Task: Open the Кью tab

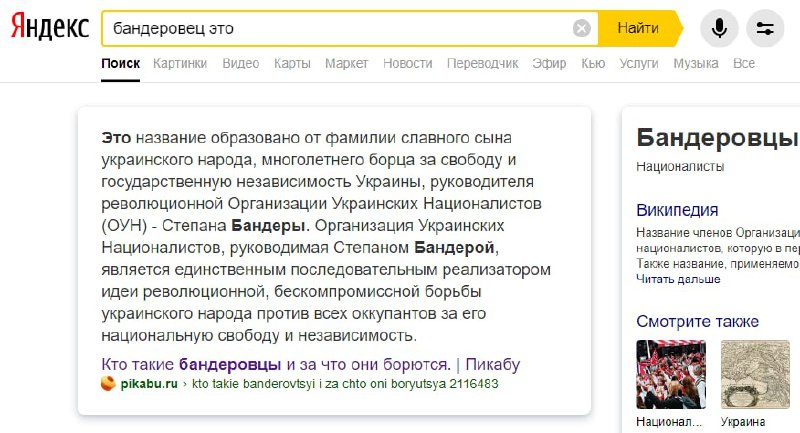Action: (593, 63)
